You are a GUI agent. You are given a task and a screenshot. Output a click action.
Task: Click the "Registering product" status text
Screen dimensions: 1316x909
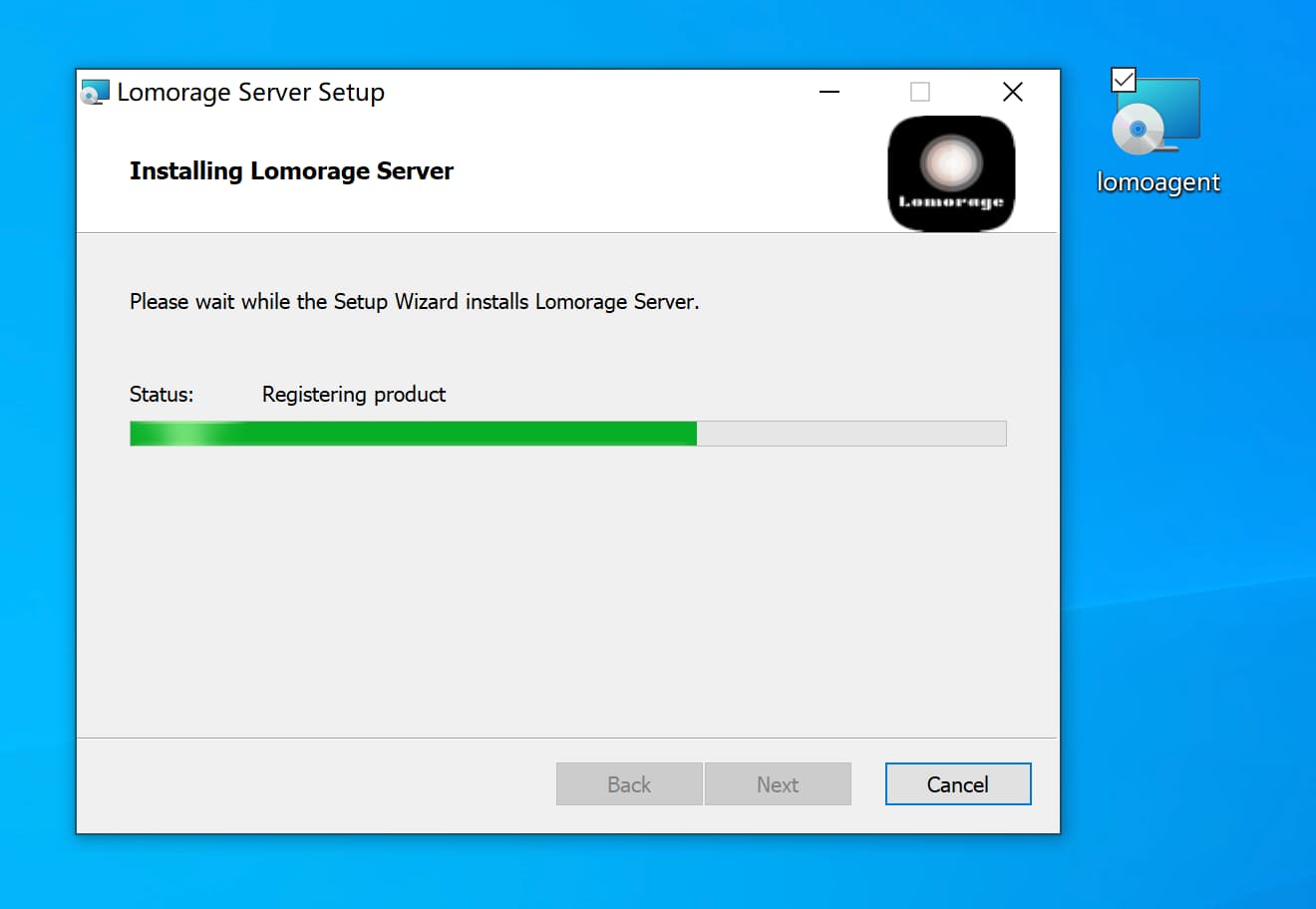[354, 395]
